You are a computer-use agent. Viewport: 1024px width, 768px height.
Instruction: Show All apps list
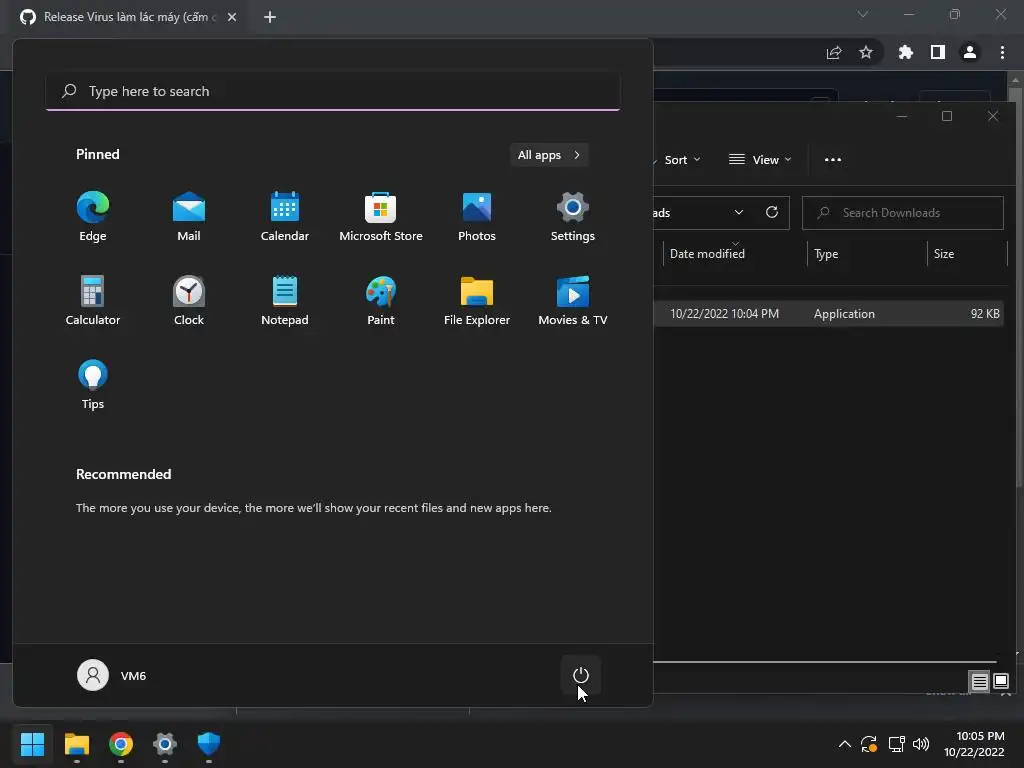(x=549, y=155)
